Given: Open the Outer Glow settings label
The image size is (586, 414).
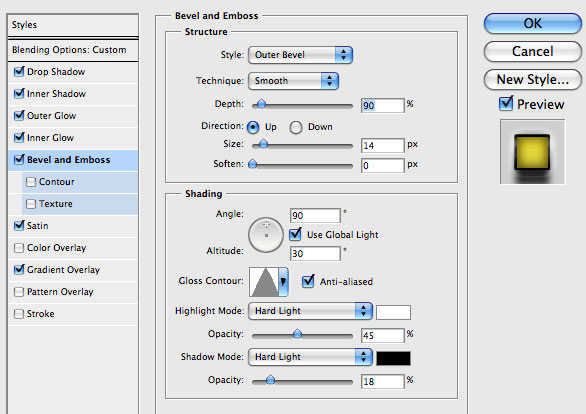Looking at the screenshot, I should coord(52,116).
